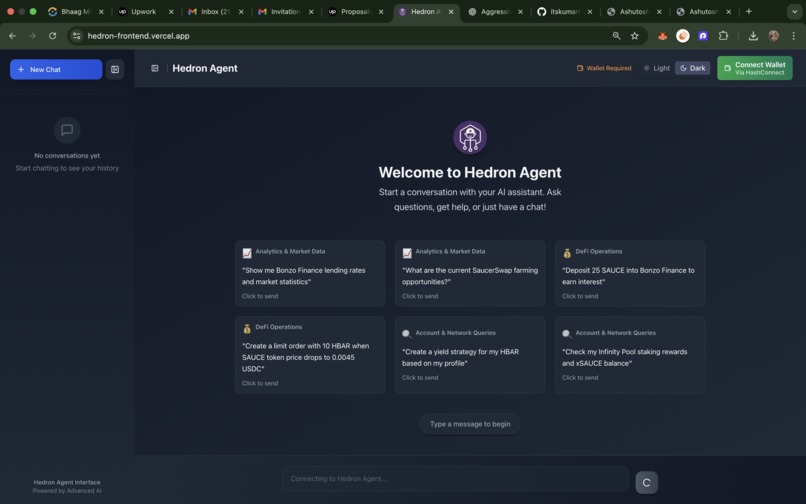806x504 pixels.
Task: Open the zoom magnifier icon in address bar
Action: [616, 36]
